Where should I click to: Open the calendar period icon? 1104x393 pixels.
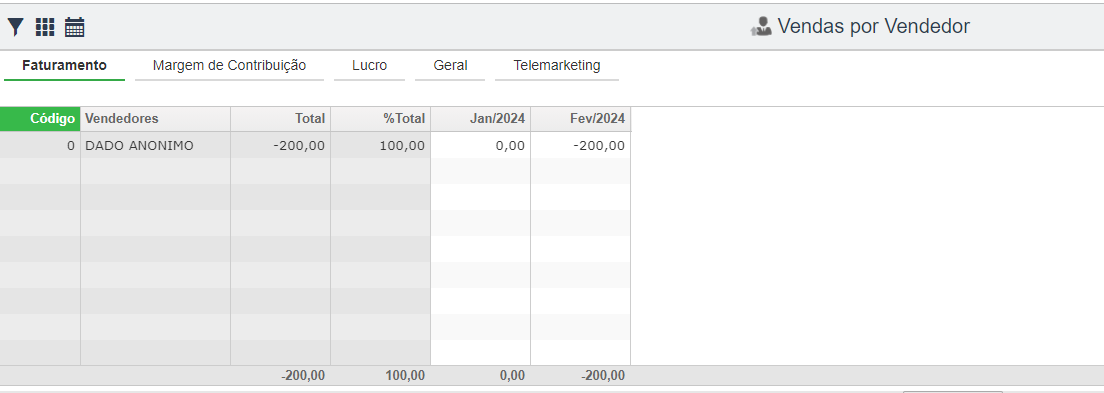(x=75, y=27)
